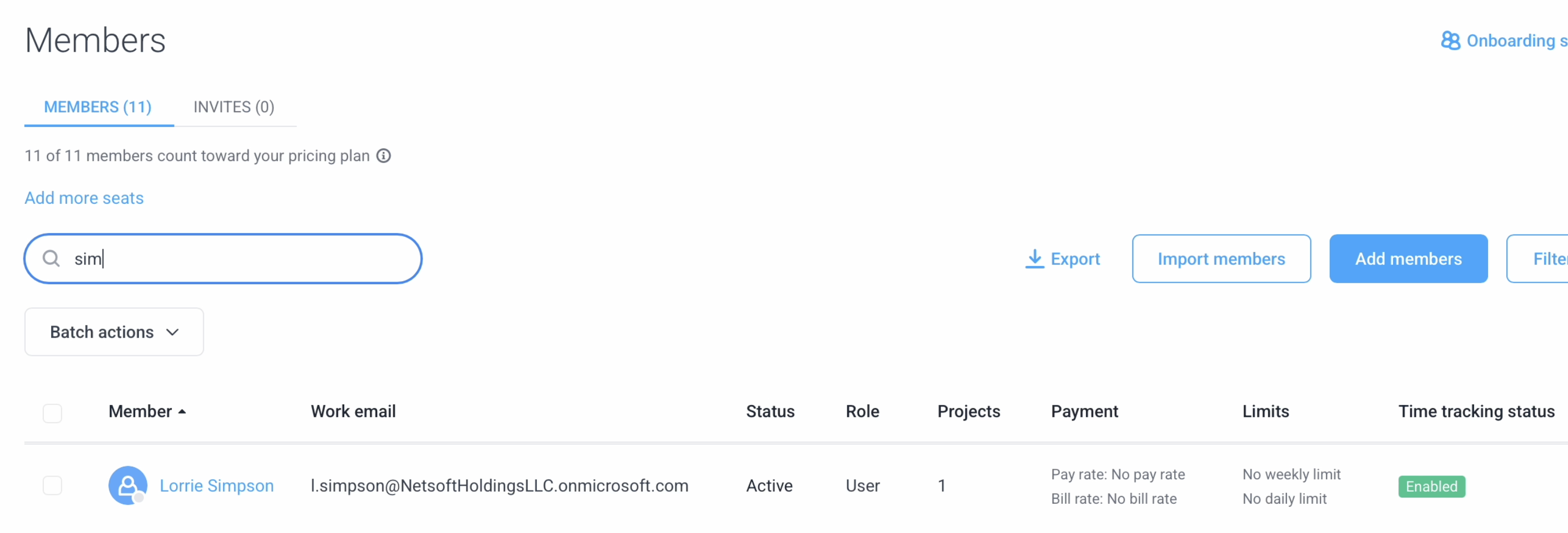Switch to the INVITES (0) tab
This screenshot has width=1568, height=533.
point(234,107)
